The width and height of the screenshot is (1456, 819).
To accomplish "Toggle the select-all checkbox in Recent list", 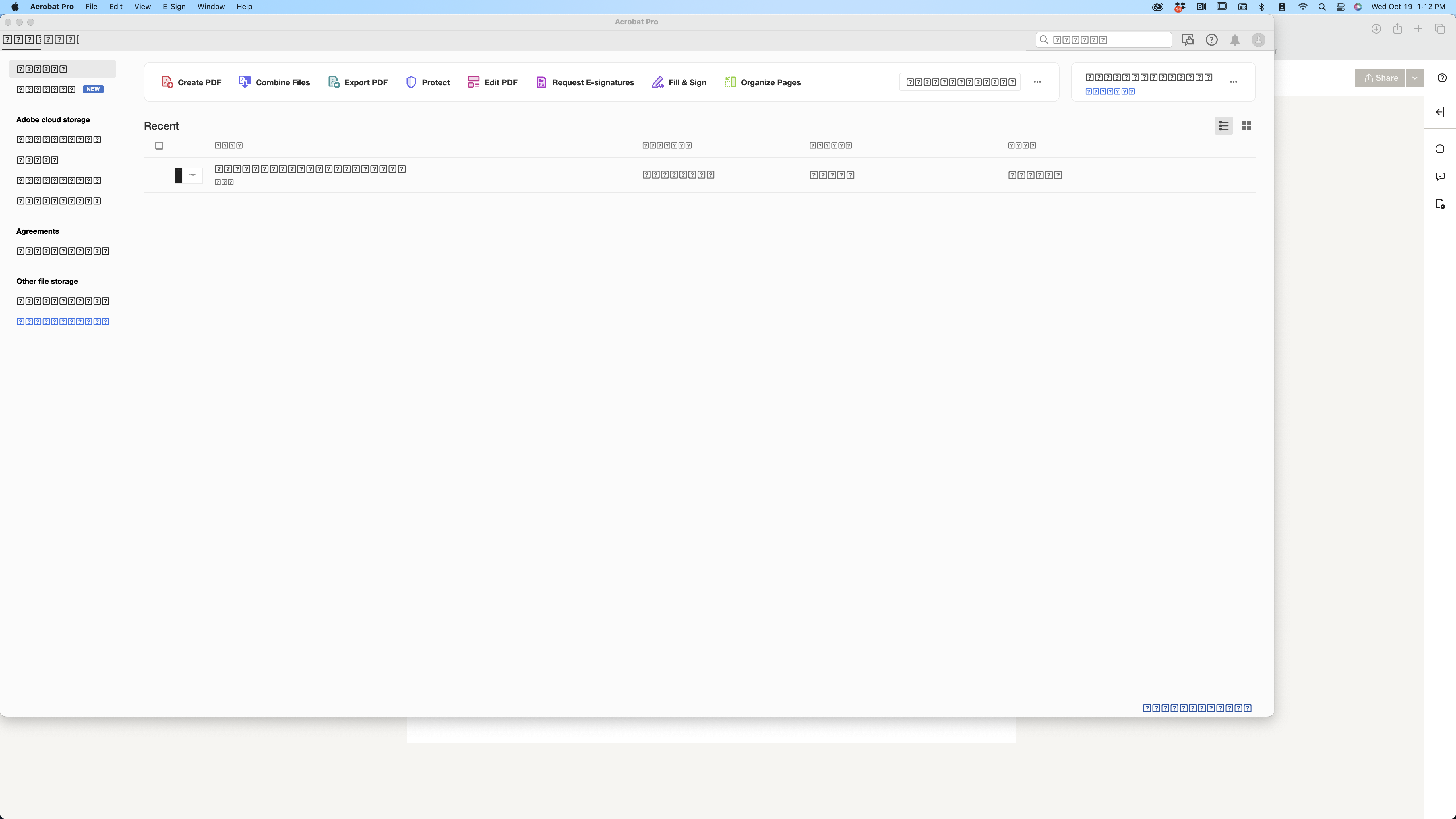I will pos(159,145).
